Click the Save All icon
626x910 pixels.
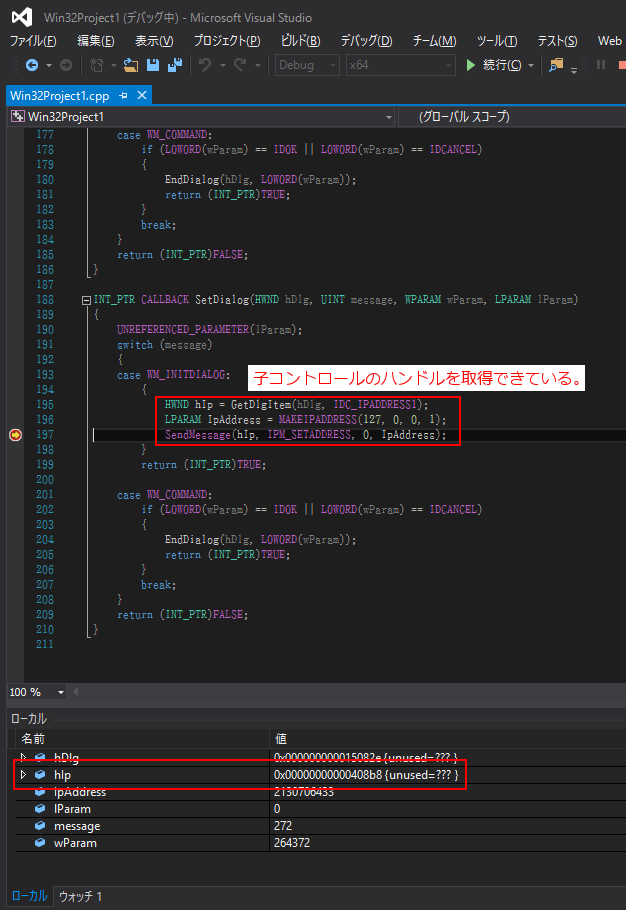coord(174,65)
